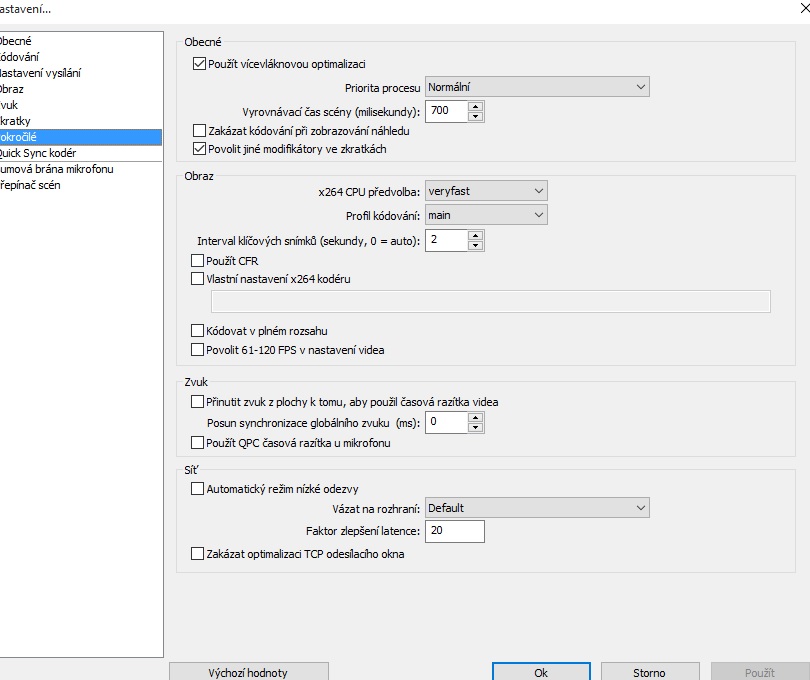Increase the Vyrovnávací čas scény value
The image size is (810, 680).
476,106
